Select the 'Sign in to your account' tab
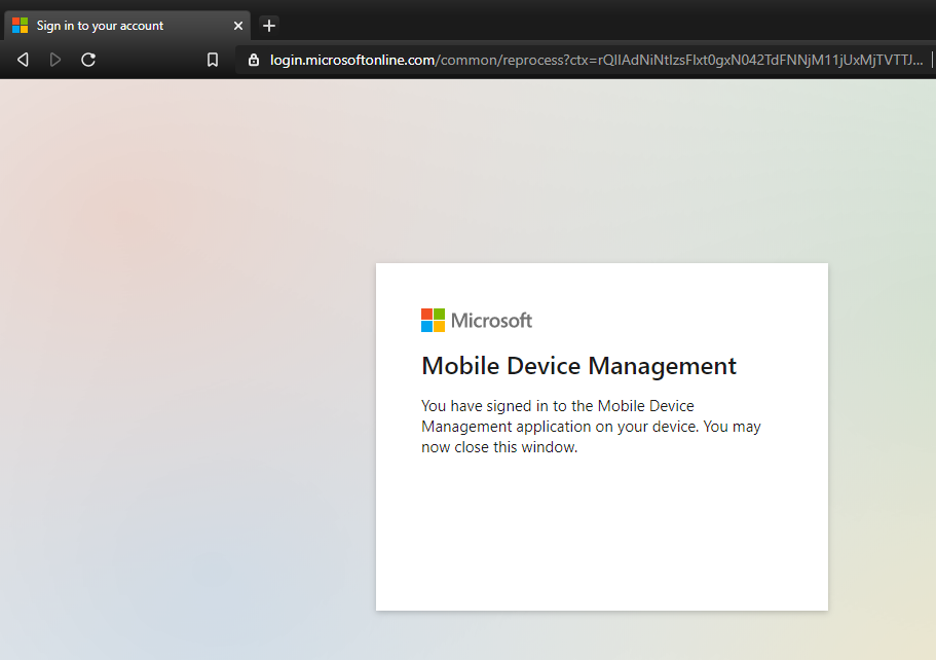Screen dimensions: 936x660 click(127, 26)
